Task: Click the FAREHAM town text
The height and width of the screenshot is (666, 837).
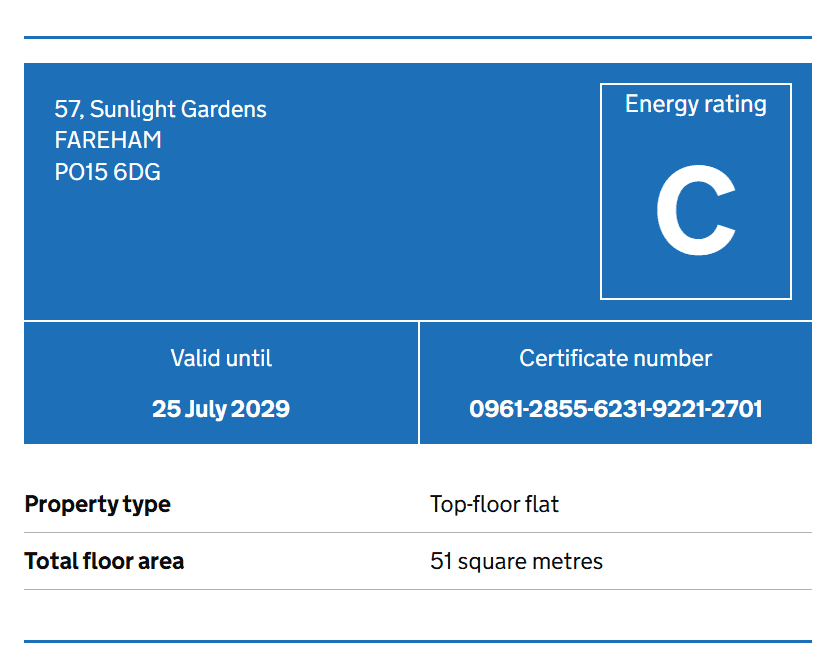Action: (108, 140)
